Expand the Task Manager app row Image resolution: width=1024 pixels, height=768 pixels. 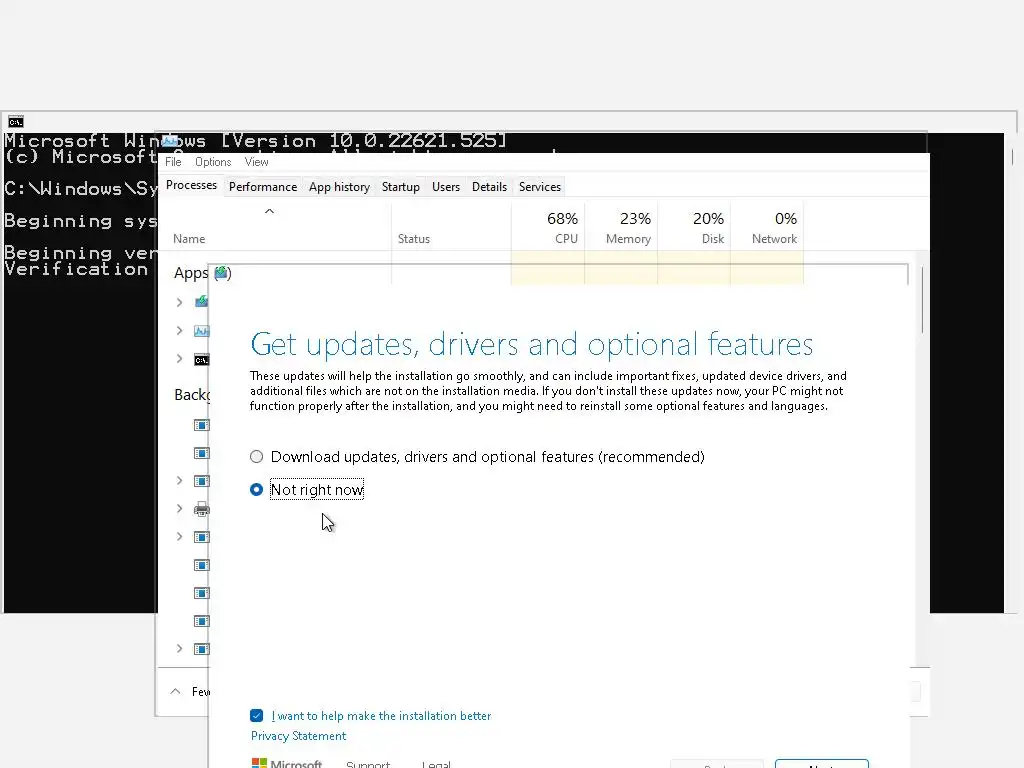(180, 330)
